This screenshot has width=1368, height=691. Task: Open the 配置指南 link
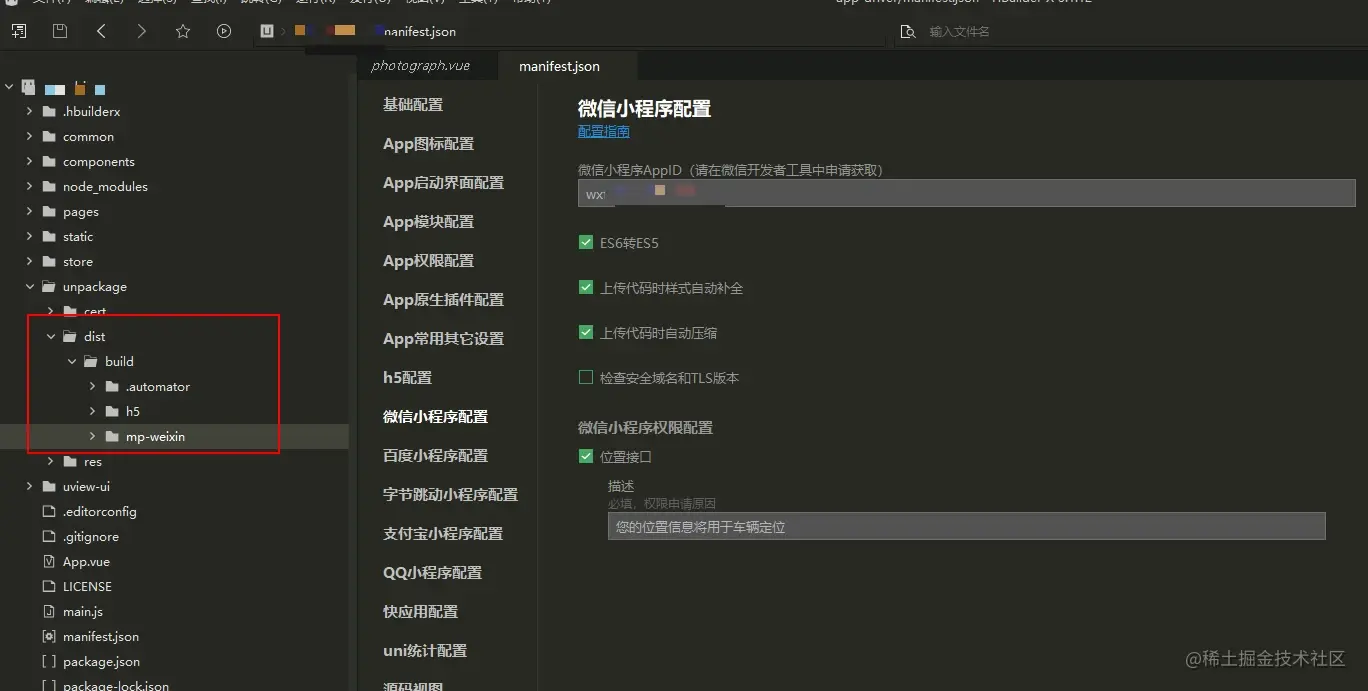point(604,131)
